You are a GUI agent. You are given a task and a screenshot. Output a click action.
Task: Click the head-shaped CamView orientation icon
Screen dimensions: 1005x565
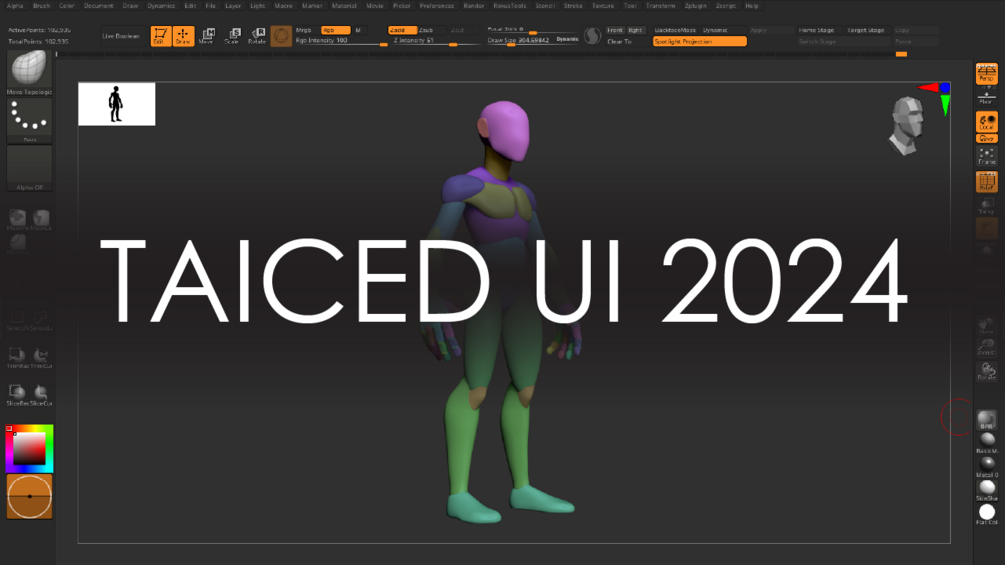pos(907,126)
